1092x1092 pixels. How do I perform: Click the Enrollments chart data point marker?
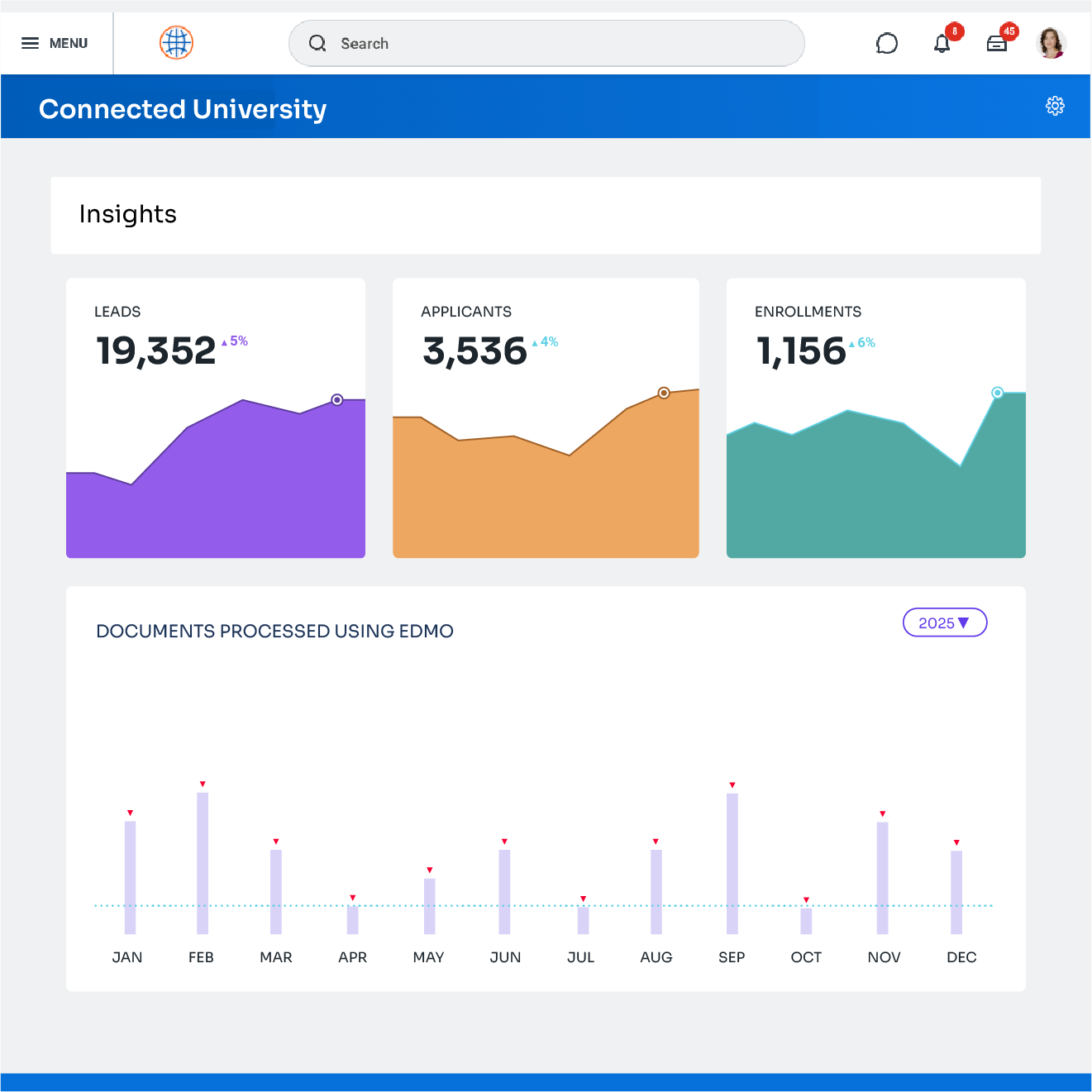coord(998,393)
